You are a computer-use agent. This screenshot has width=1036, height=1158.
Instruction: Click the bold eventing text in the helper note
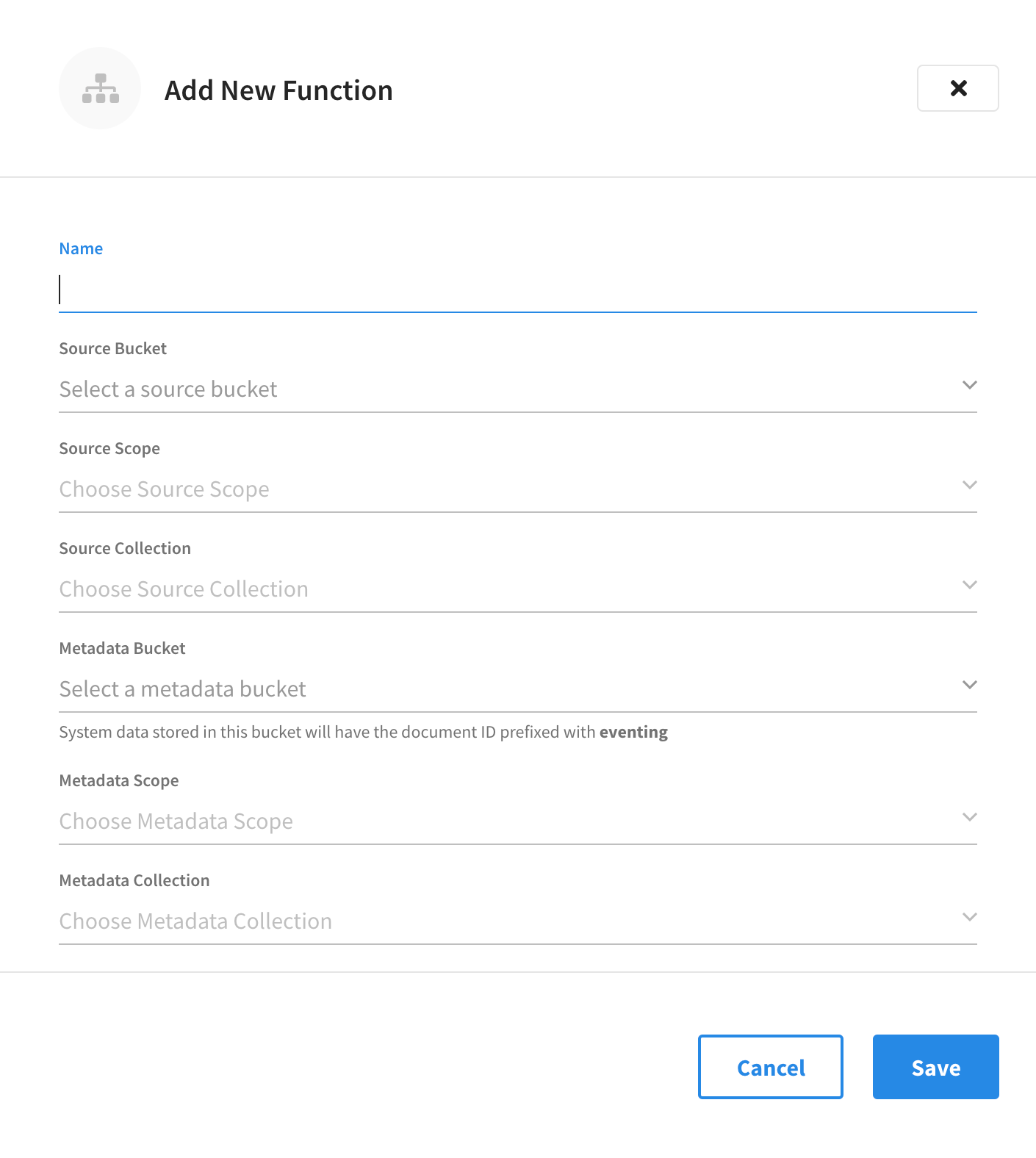point(633,732)
